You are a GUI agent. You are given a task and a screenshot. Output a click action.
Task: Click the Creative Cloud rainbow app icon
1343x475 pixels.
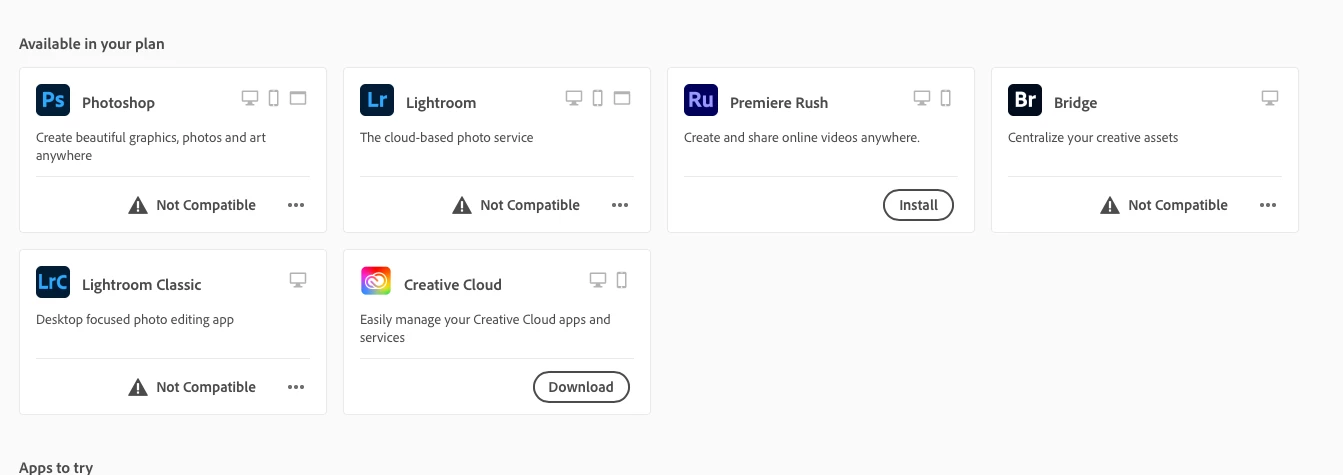coord(376,283)
